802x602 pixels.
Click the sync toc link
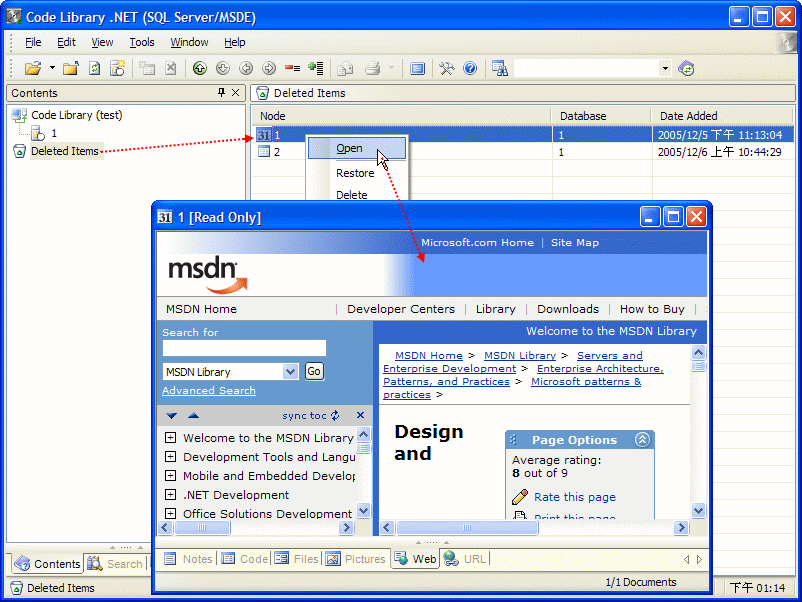pos(310,415)
